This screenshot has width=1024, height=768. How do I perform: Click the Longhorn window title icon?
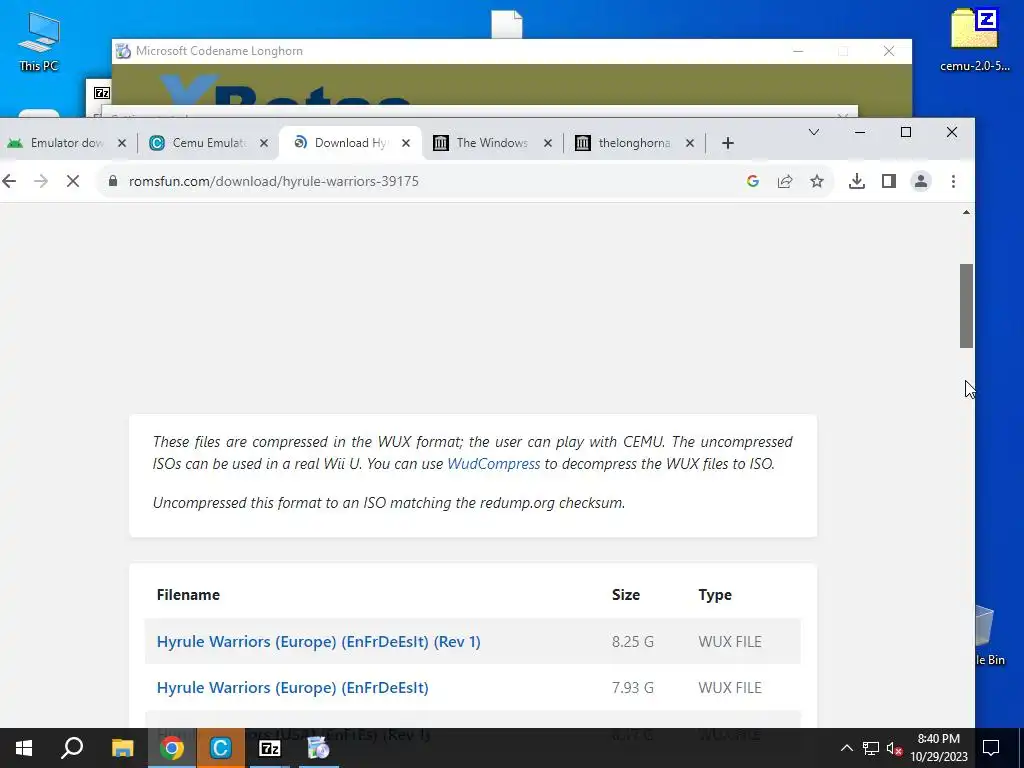123,51
